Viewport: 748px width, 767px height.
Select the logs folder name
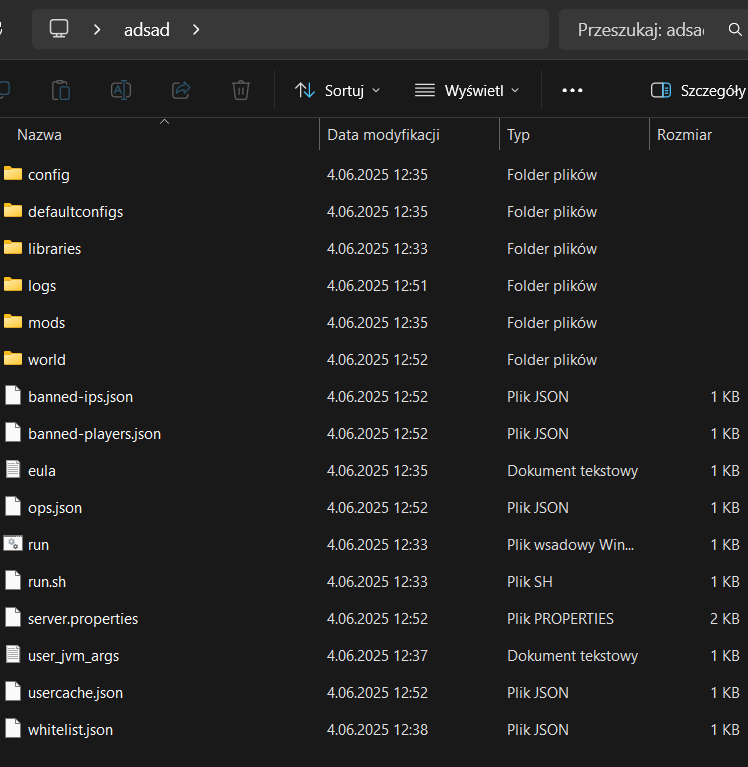click(x=42, y=286)
